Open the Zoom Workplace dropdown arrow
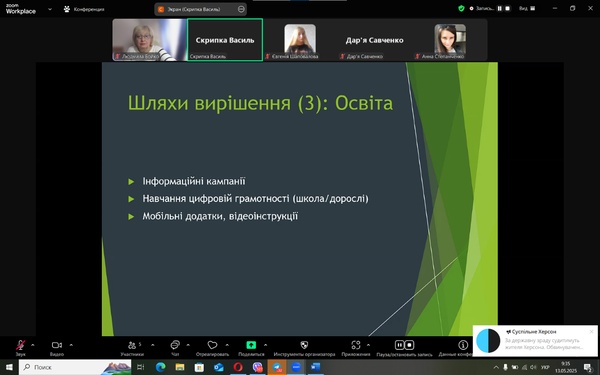 50,9
